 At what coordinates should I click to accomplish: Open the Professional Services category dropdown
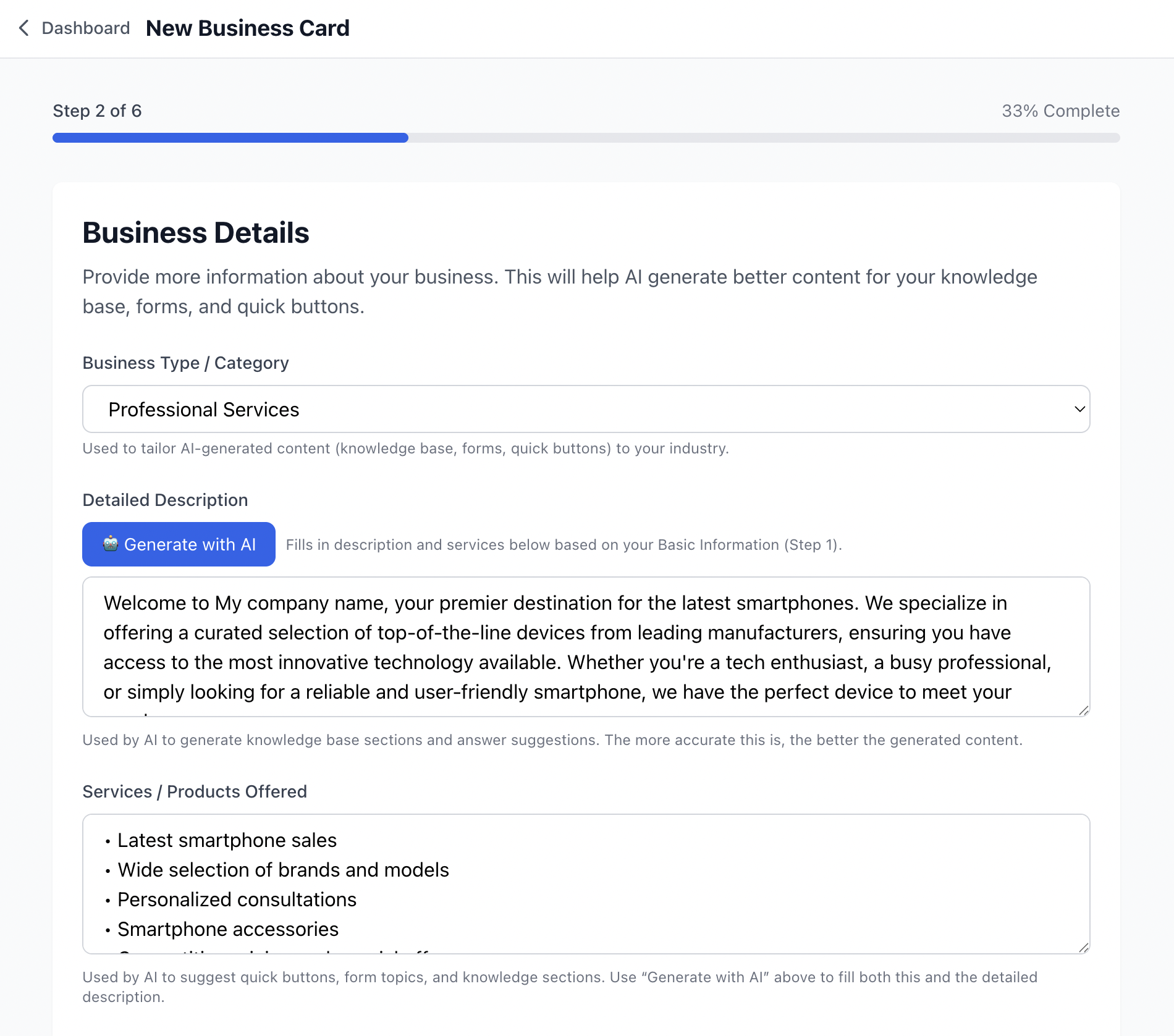tap(586, 409)
